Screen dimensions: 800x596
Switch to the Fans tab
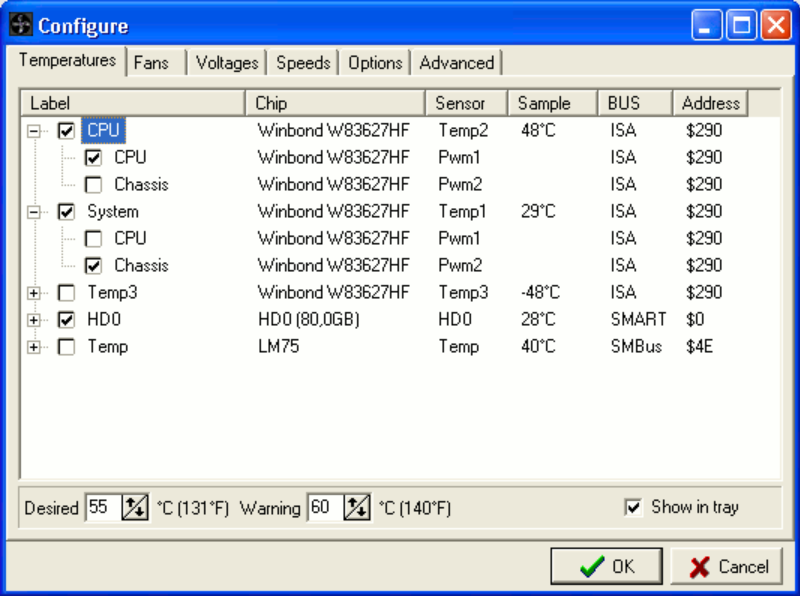151,62
